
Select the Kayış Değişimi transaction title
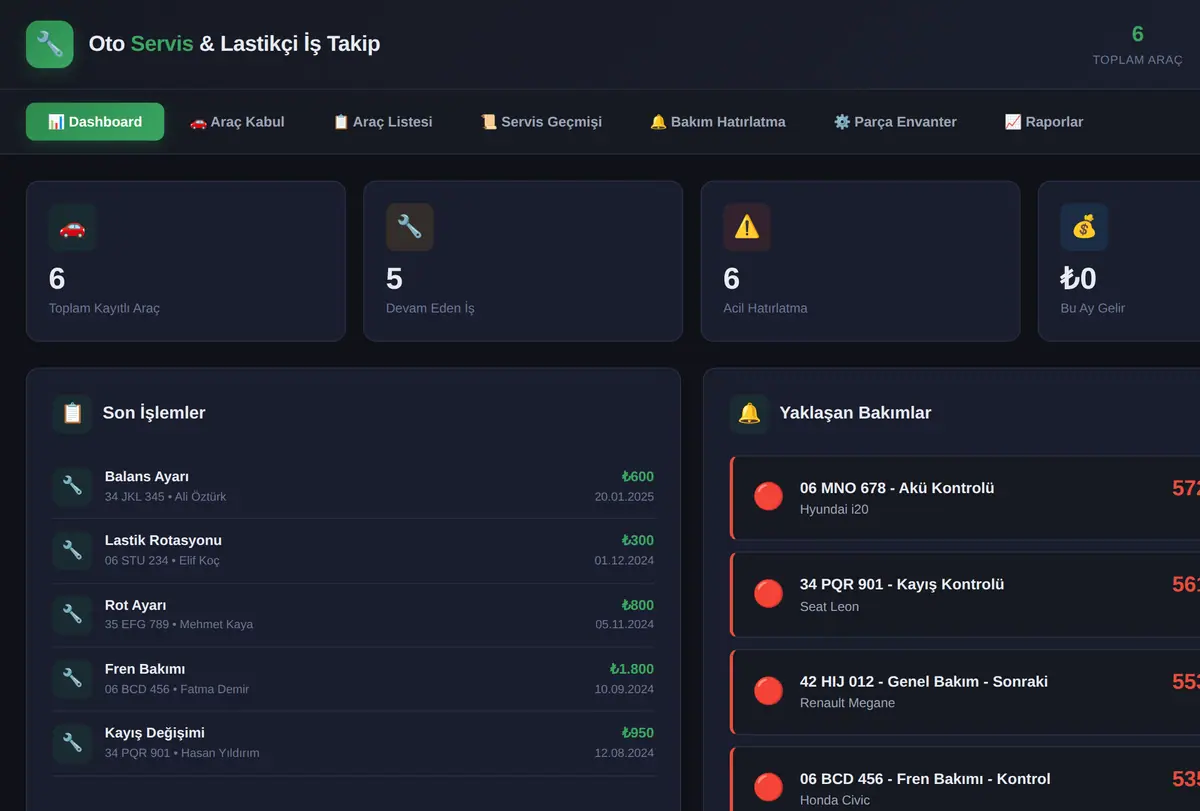(x=155, y=733)
